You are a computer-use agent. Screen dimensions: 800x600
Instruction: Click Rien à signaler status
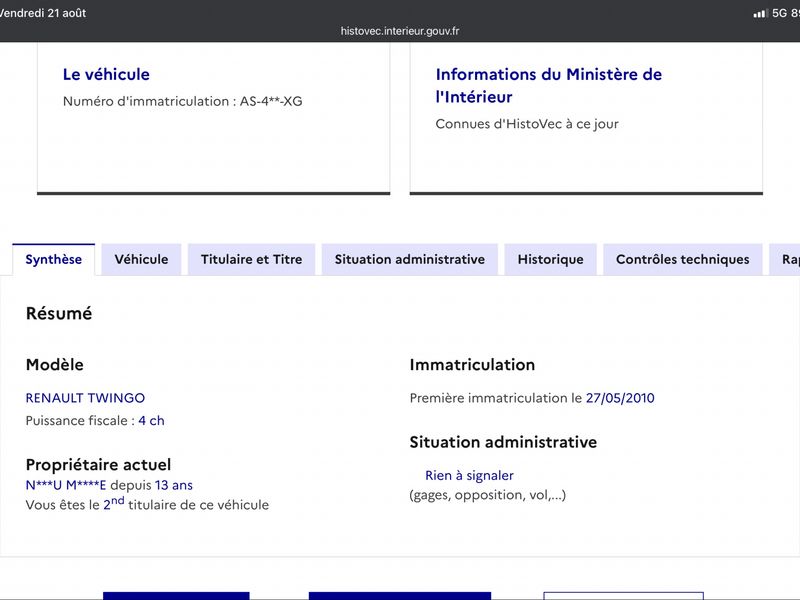coord(469,476)
